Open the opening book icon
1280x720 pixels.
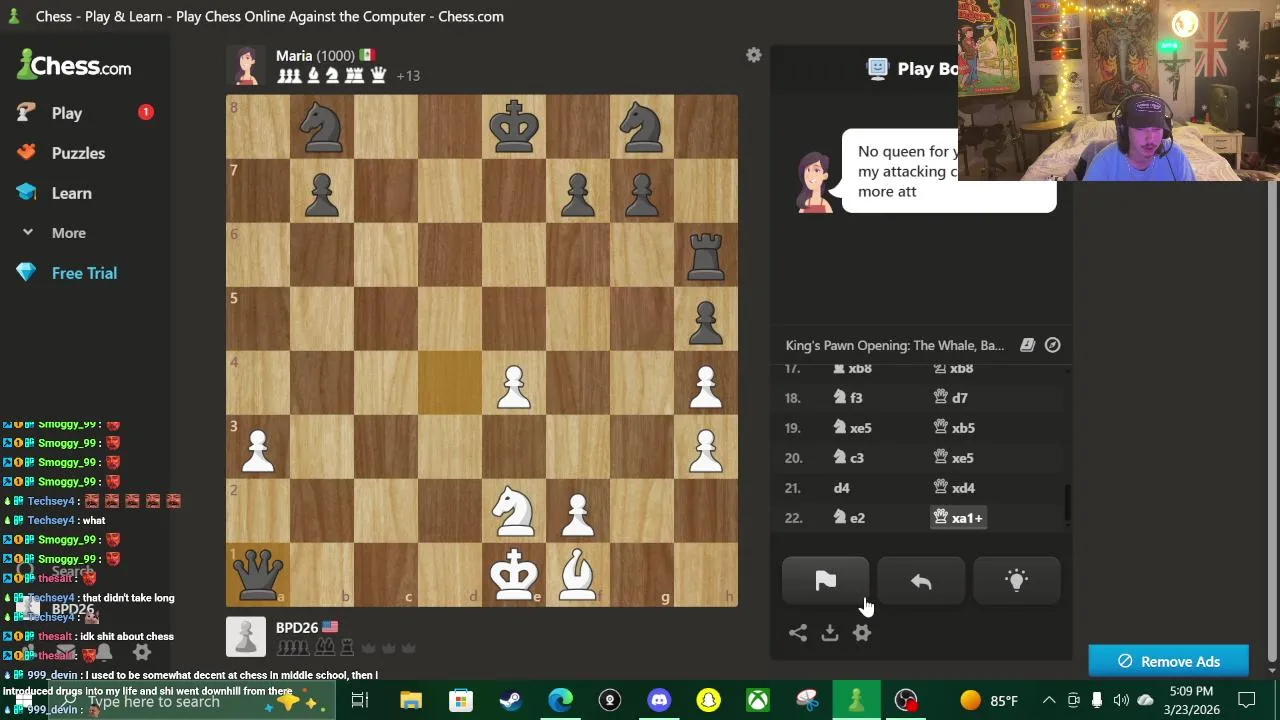1027,345
